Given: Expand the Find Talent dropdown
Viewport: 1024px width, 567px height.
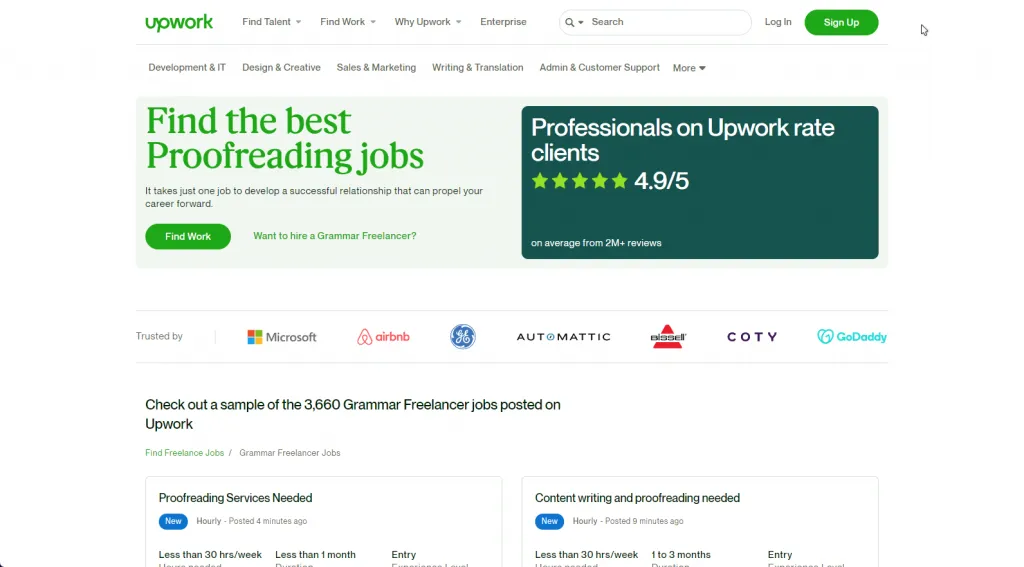Looking at the screenshot, I should click(272, 22).
